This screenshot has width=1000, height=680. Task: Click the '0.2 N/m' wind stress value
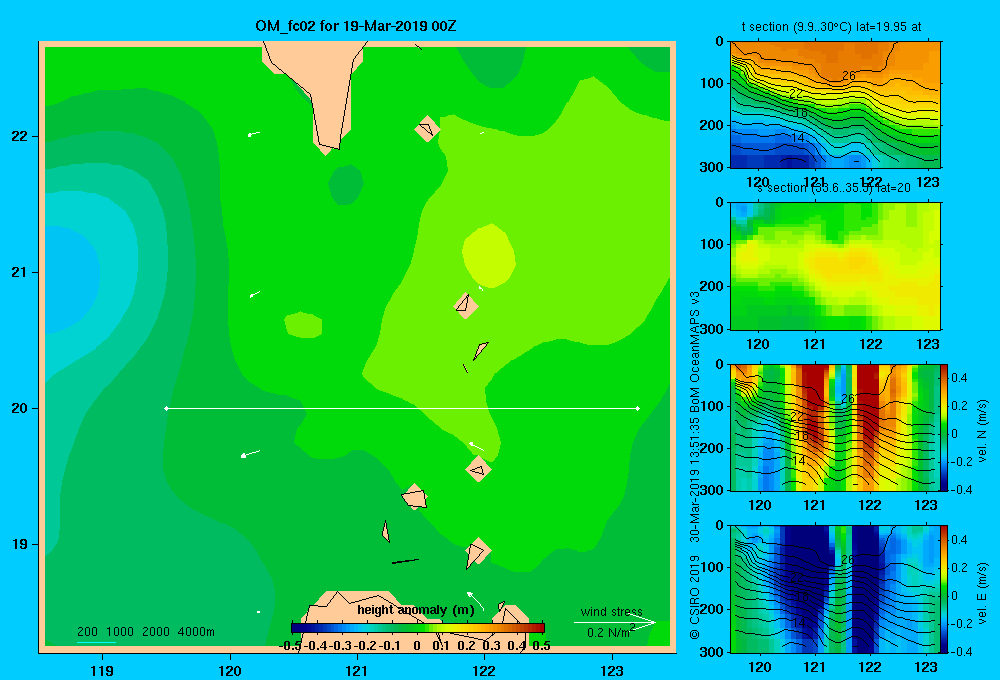click(608, 633)
